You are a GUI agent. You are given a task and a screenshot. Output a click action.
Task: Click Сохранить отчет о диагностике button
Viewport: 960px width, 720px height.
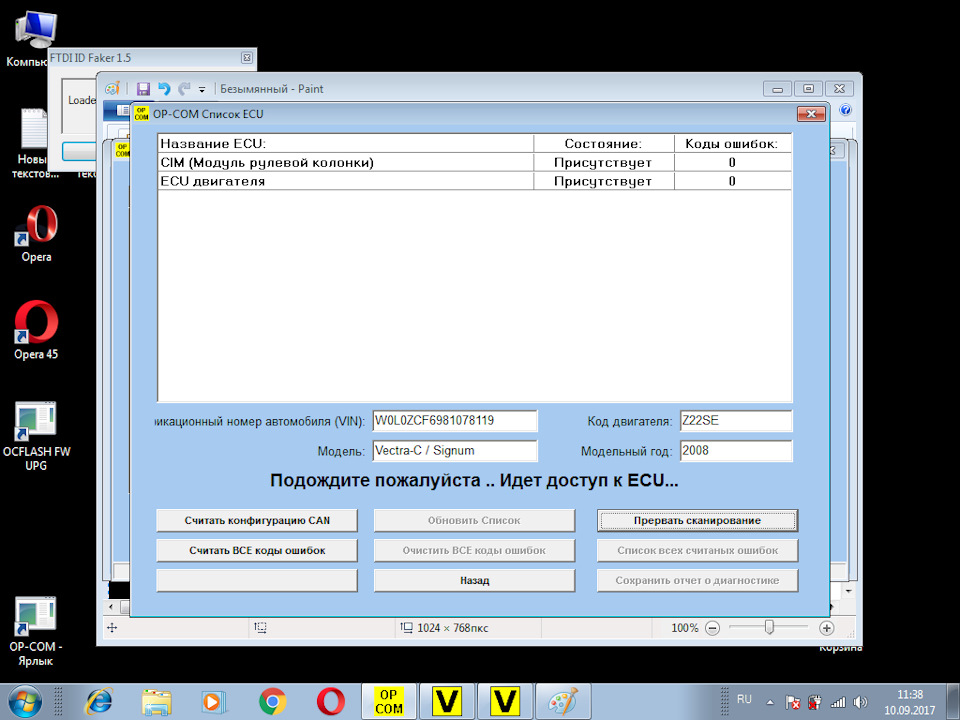[x=697, y=580]
